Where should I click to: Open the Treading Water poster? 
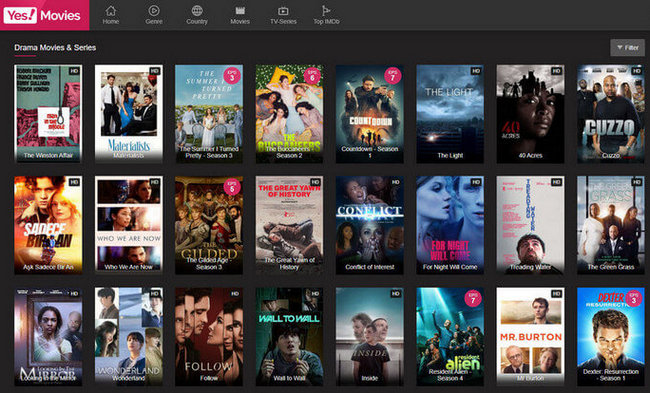(x=531, y=225)
